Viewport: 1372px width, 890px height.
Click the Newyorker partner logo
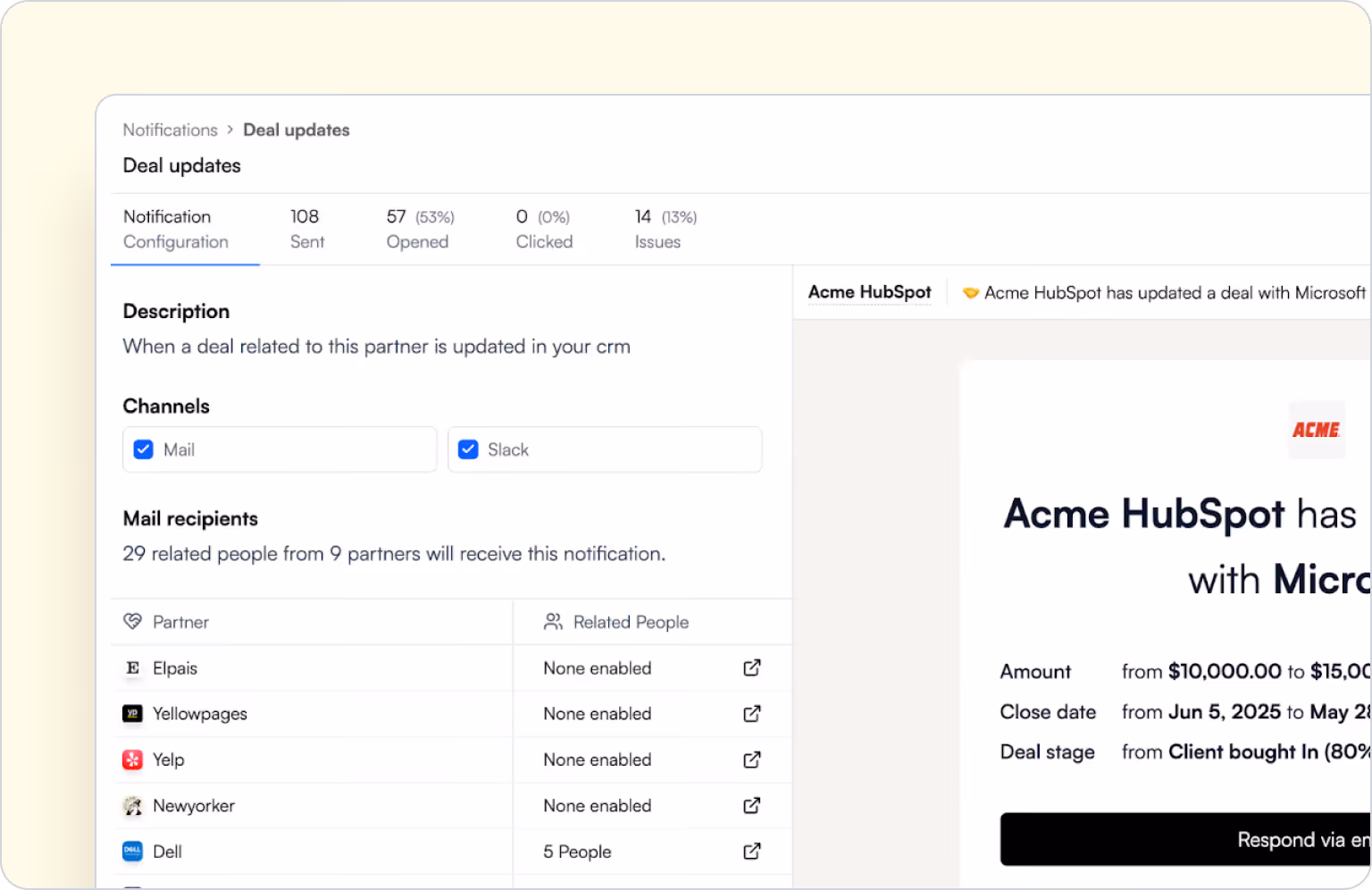coord(132,805)
